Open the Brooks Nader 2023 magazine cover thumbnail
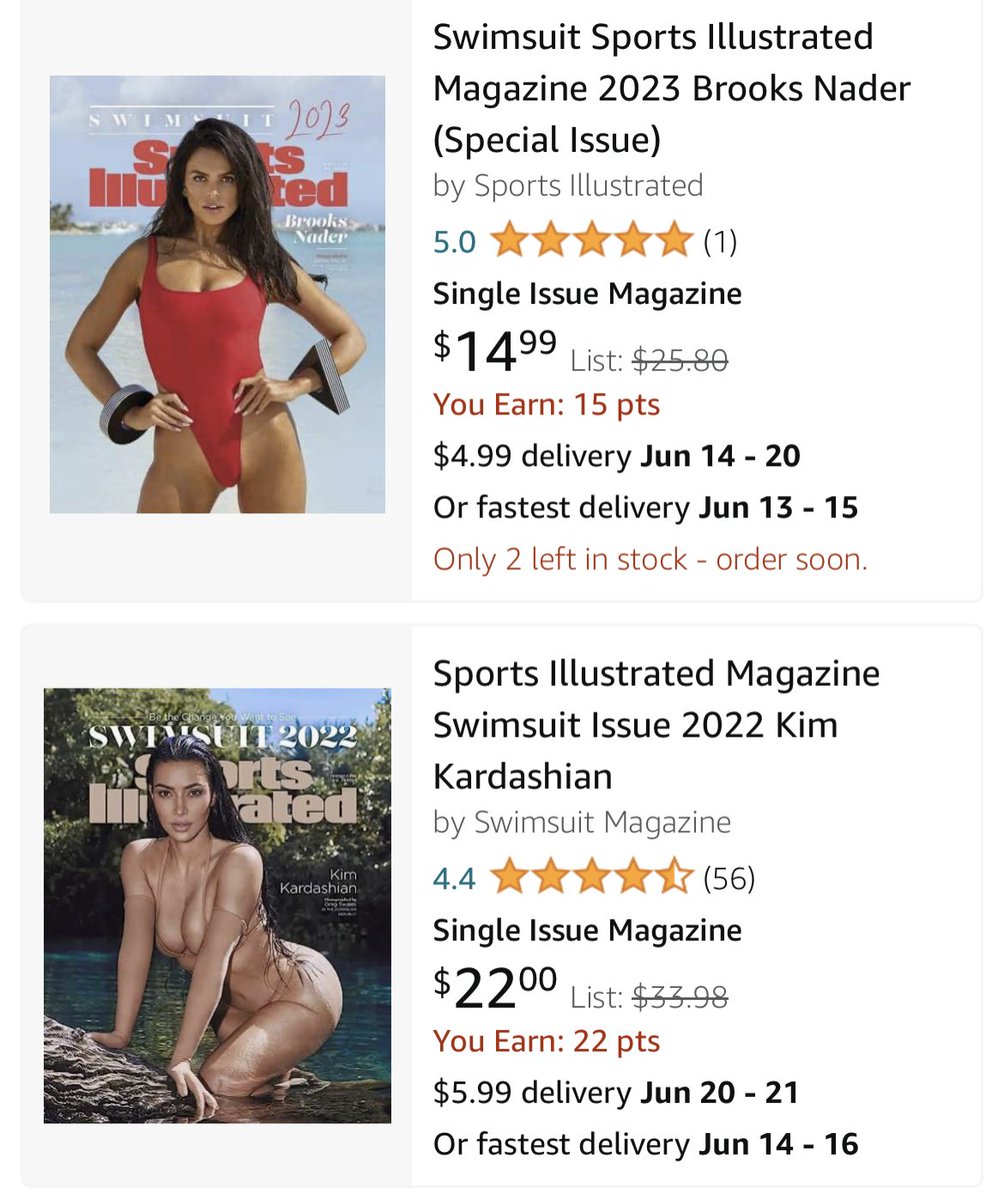Screen dimensions: 1004x1200 (217, 294)
